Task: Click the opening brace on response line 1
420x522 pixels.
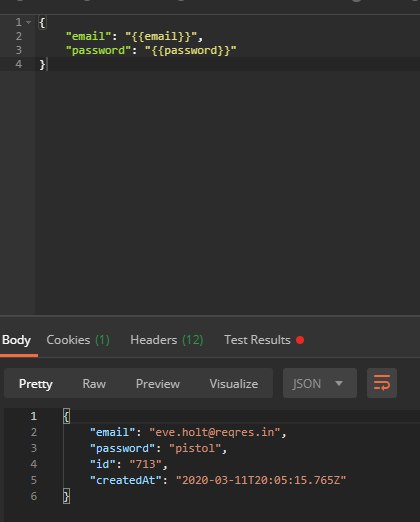Action: [x=66, y=416]
